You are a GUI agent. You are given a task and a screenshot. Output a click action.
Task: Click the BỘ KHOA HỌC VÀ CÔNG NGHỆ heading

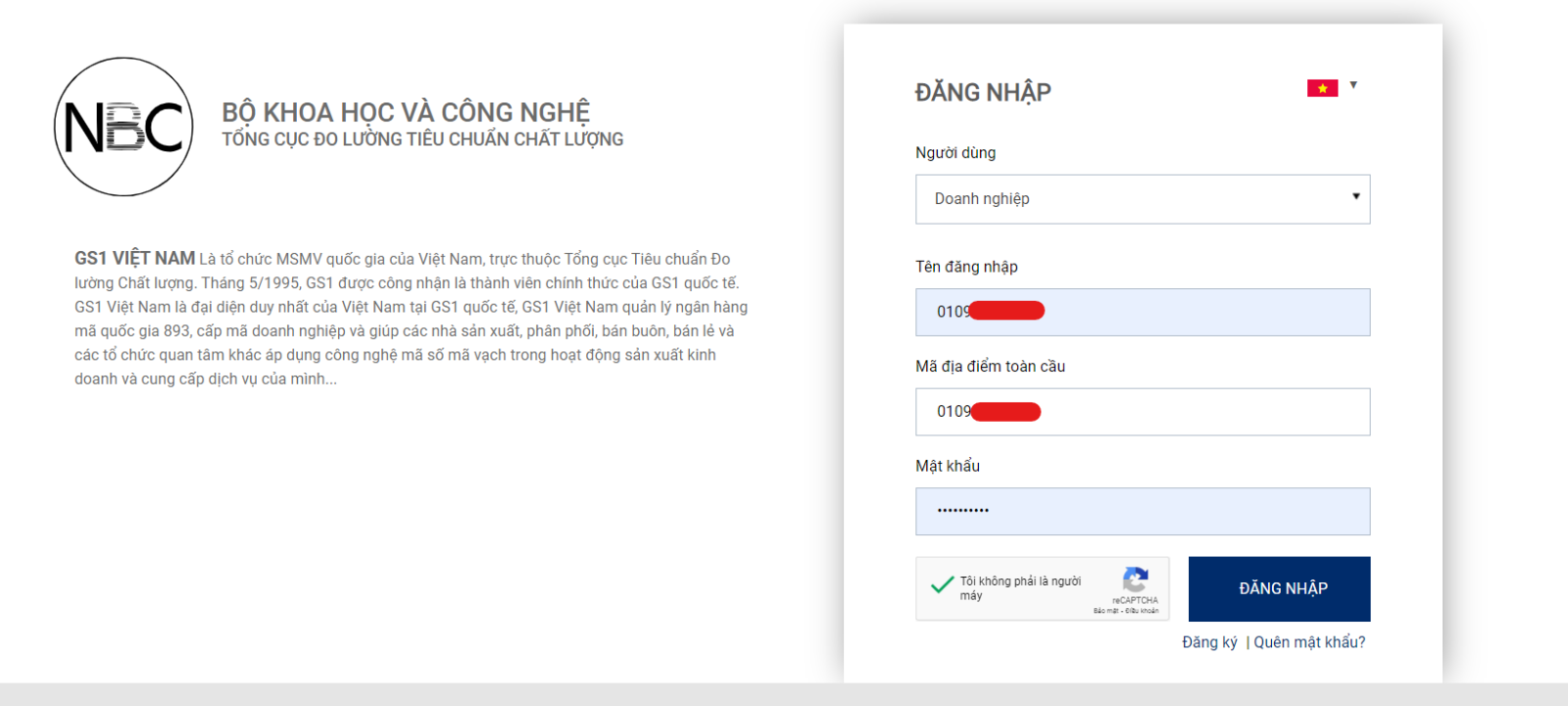[x=406, y=111]
